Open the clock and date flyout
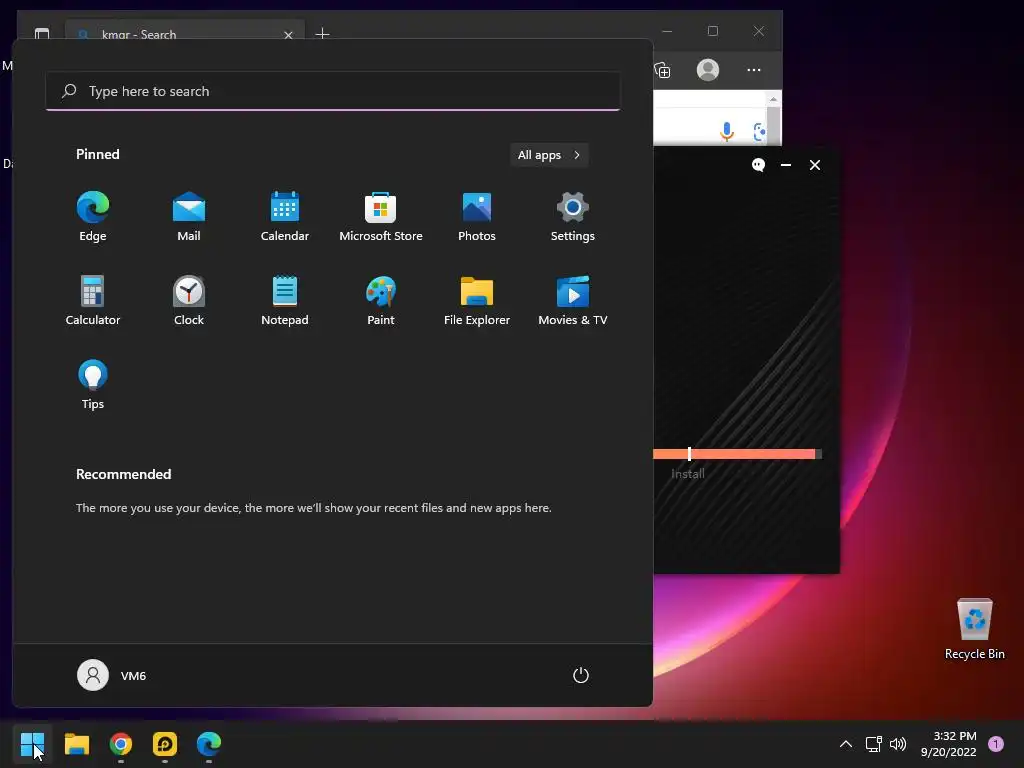 [949, 743]
